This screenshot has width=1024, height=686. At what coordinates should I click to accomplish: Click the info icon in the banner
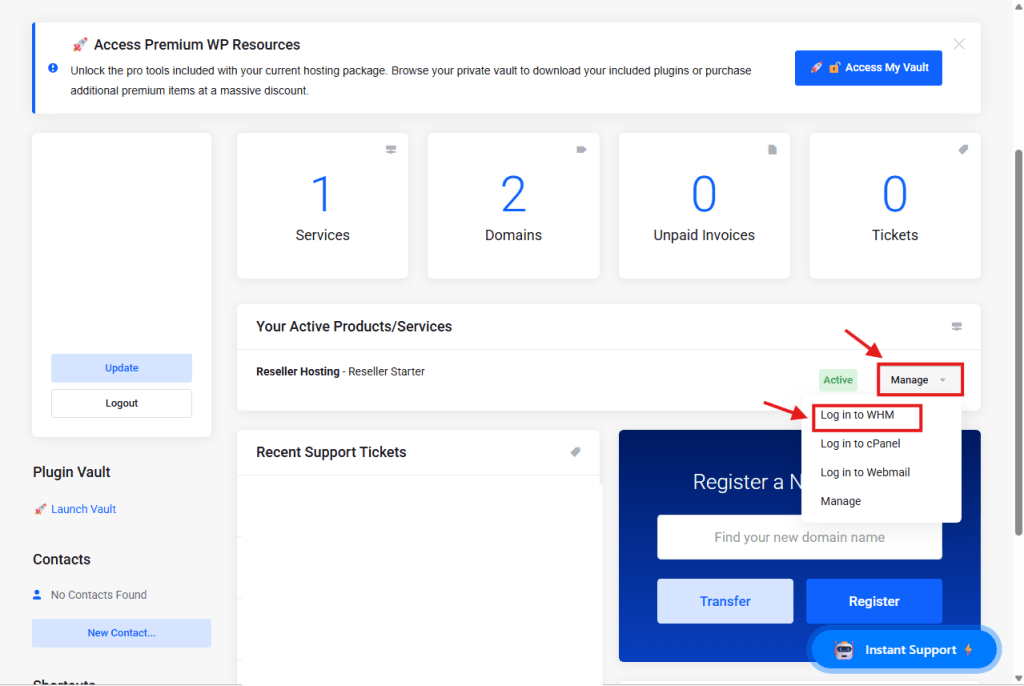coord(53,68)
